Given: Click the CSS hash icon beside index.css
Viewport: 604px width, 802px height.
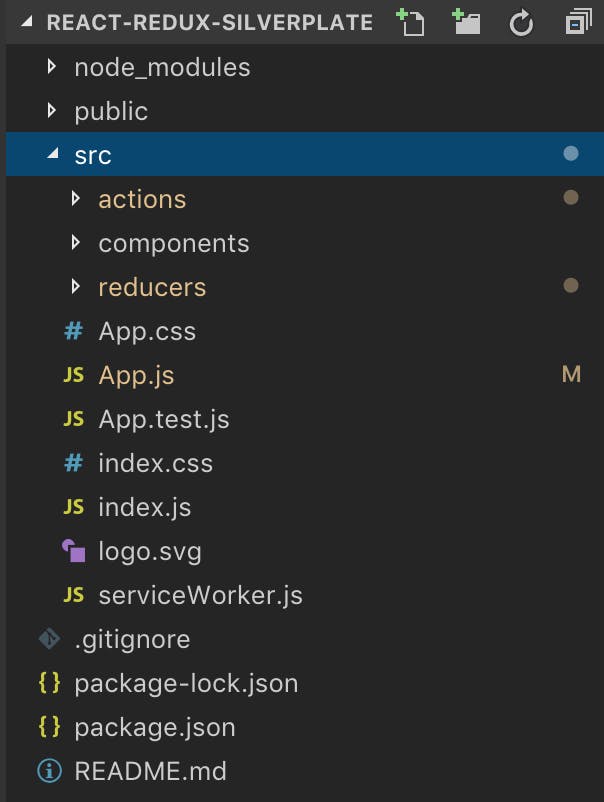Looking at the screenshot, I should (72, 463).
